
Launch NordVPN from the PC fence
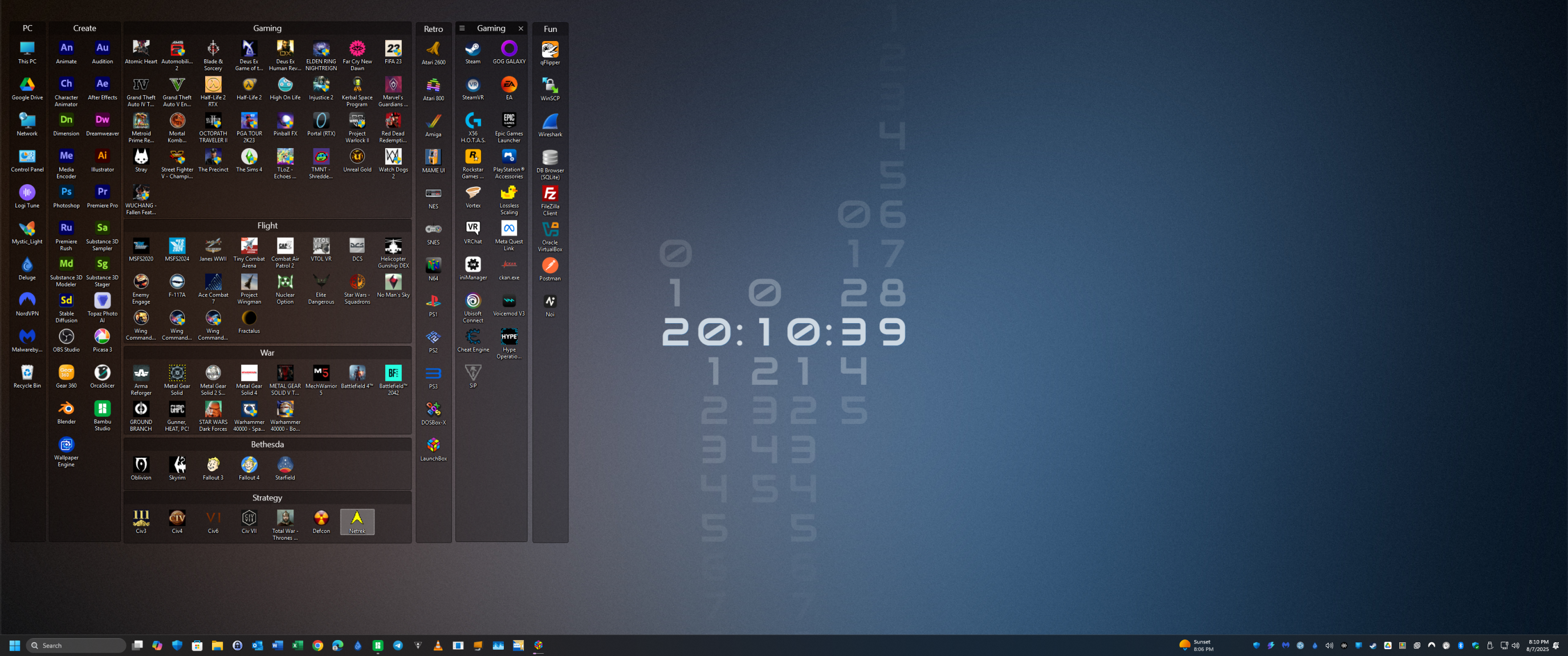tap(27, 305)
